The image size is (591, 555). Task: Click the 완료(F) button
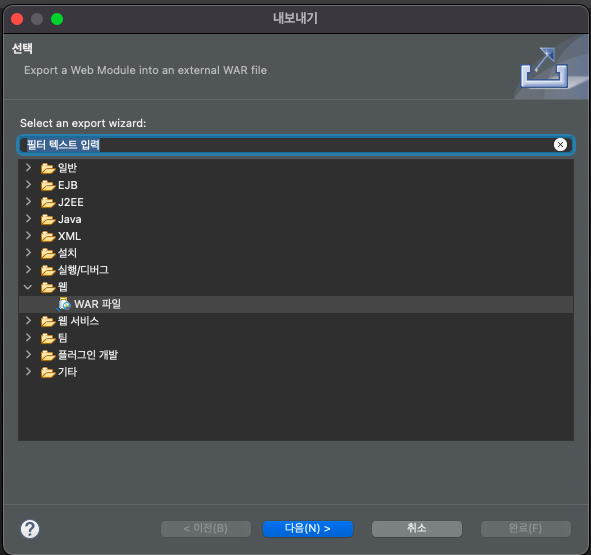click(x=525, y=529)
